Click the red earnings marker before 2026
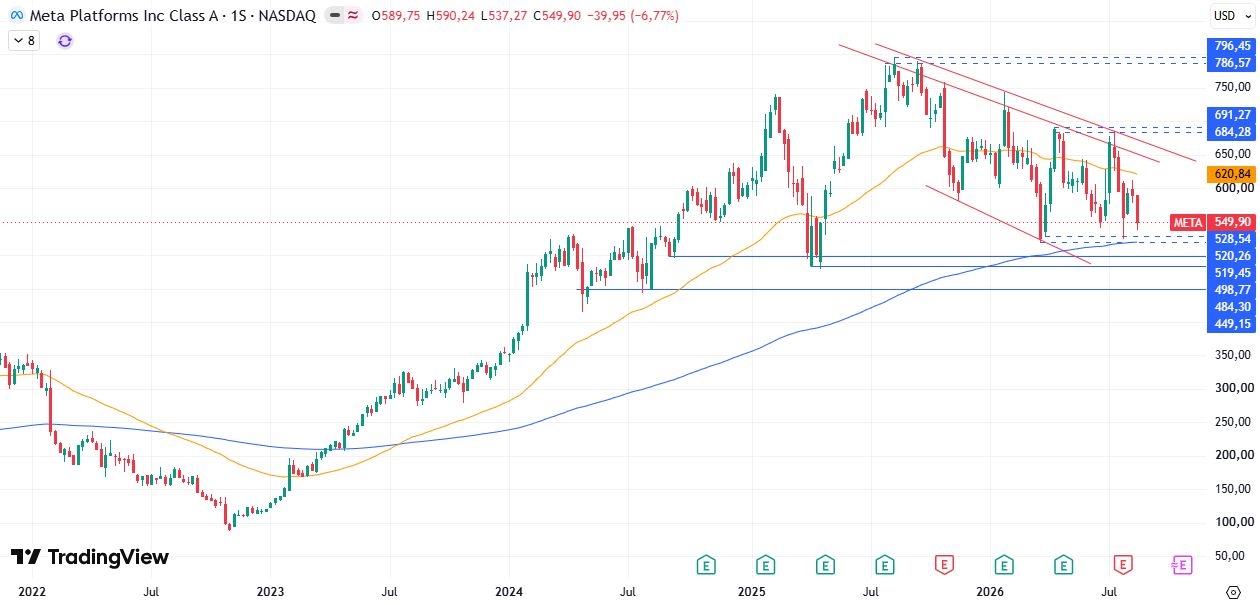This screenshot has height=605, width=1260. [x=944, y=565]
